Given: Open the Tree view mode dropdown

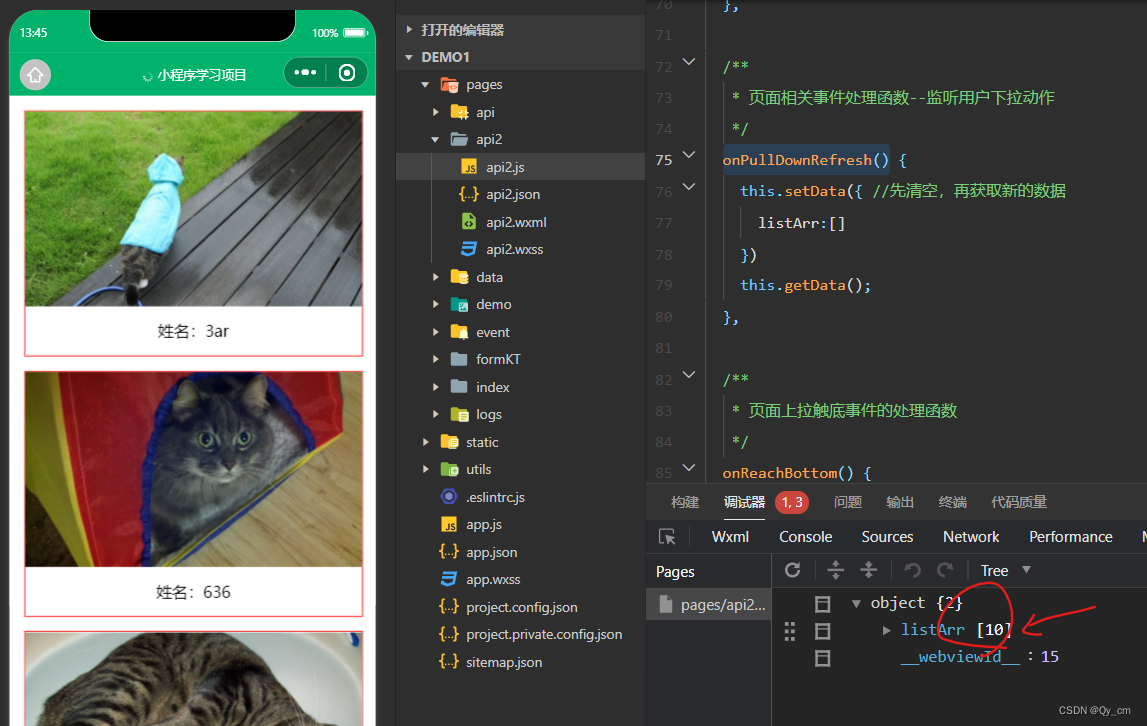Looking at the screenshot, I should pos(1005,570).
